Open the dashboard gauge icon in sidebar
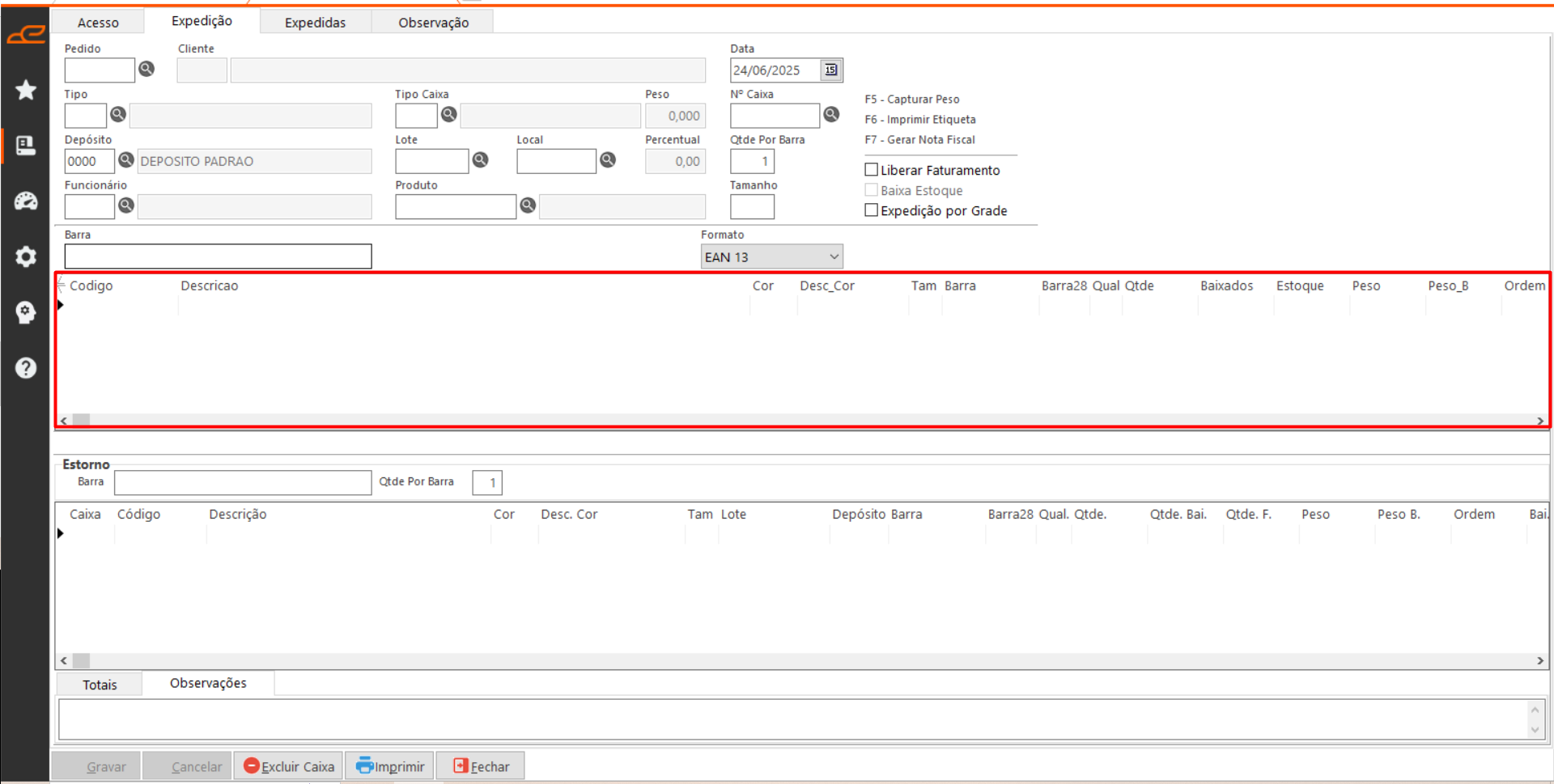Screen dimensions: 1554x784 [26, 201]
